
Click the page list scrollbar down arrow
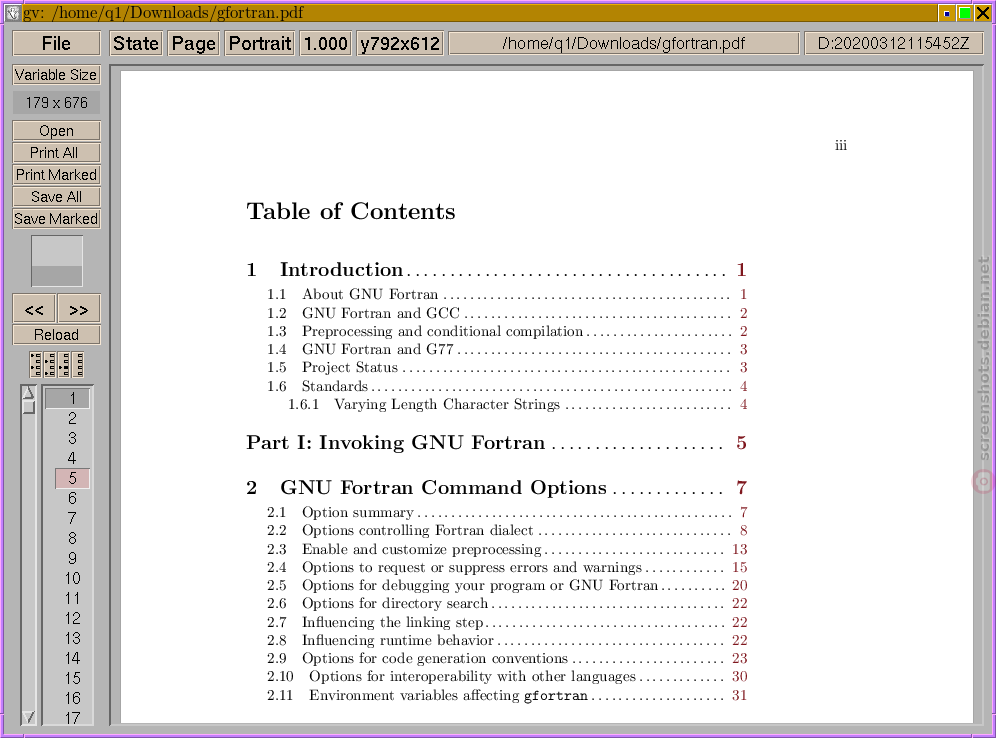point(29,717)
